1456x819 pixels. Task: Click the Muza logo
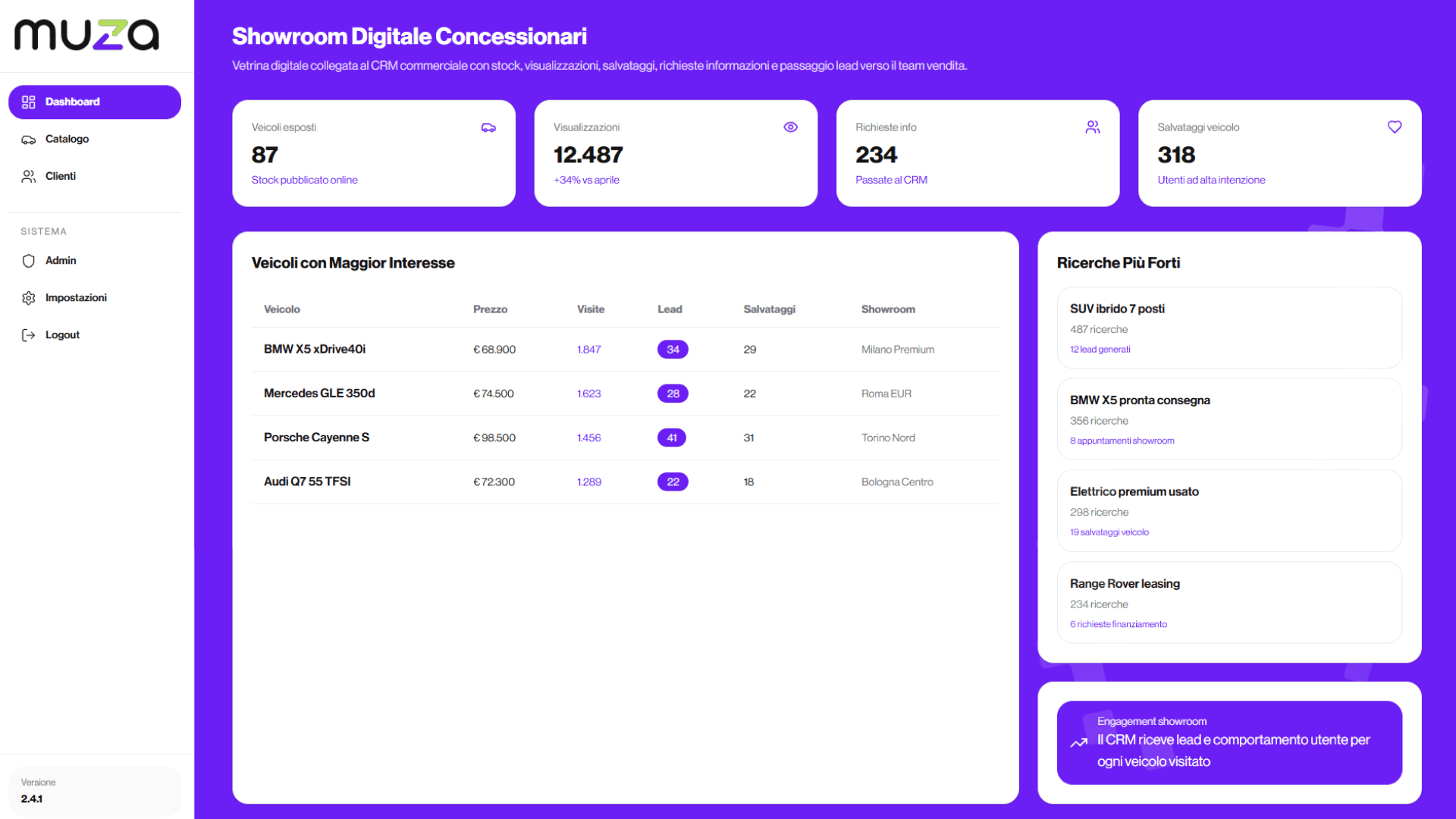click(86, 35)
